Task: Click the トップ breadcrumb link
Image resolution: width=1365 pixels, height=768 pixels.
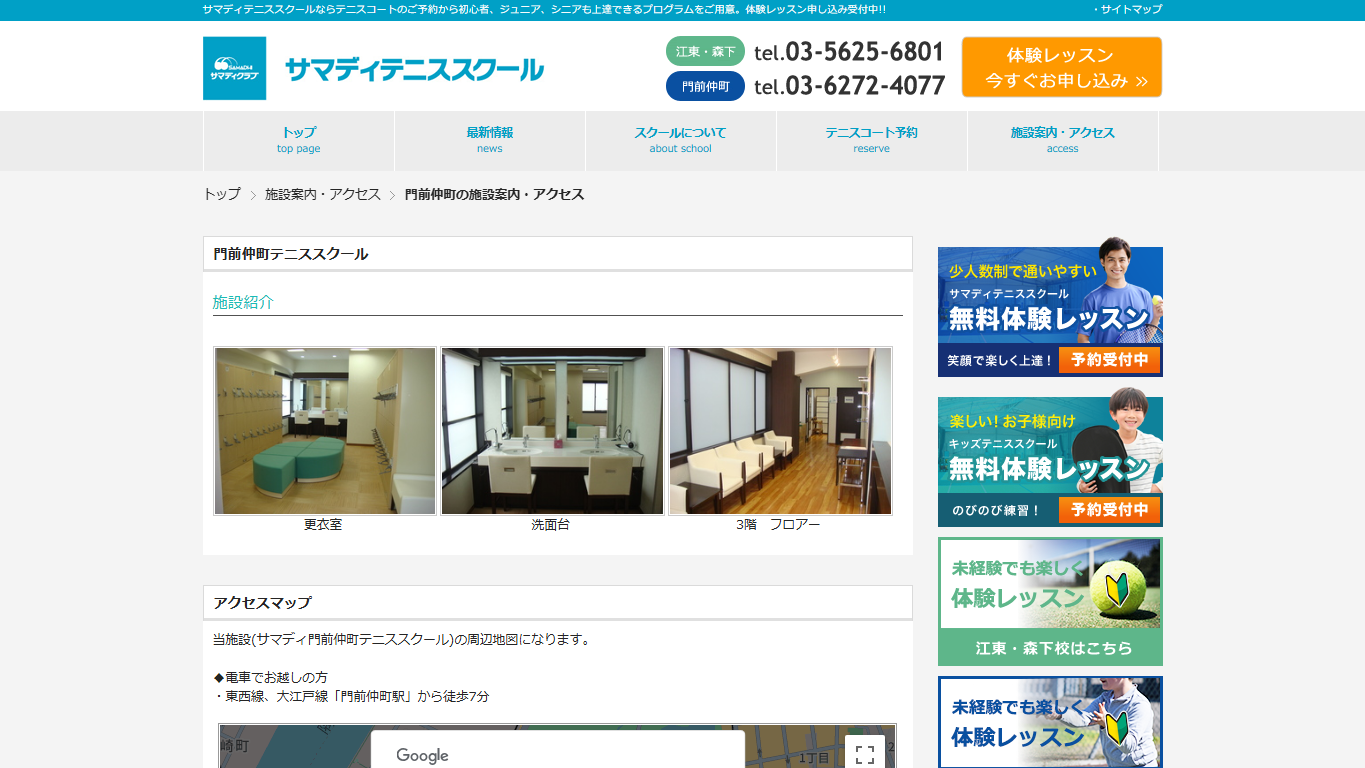Action: pos(222,194)
